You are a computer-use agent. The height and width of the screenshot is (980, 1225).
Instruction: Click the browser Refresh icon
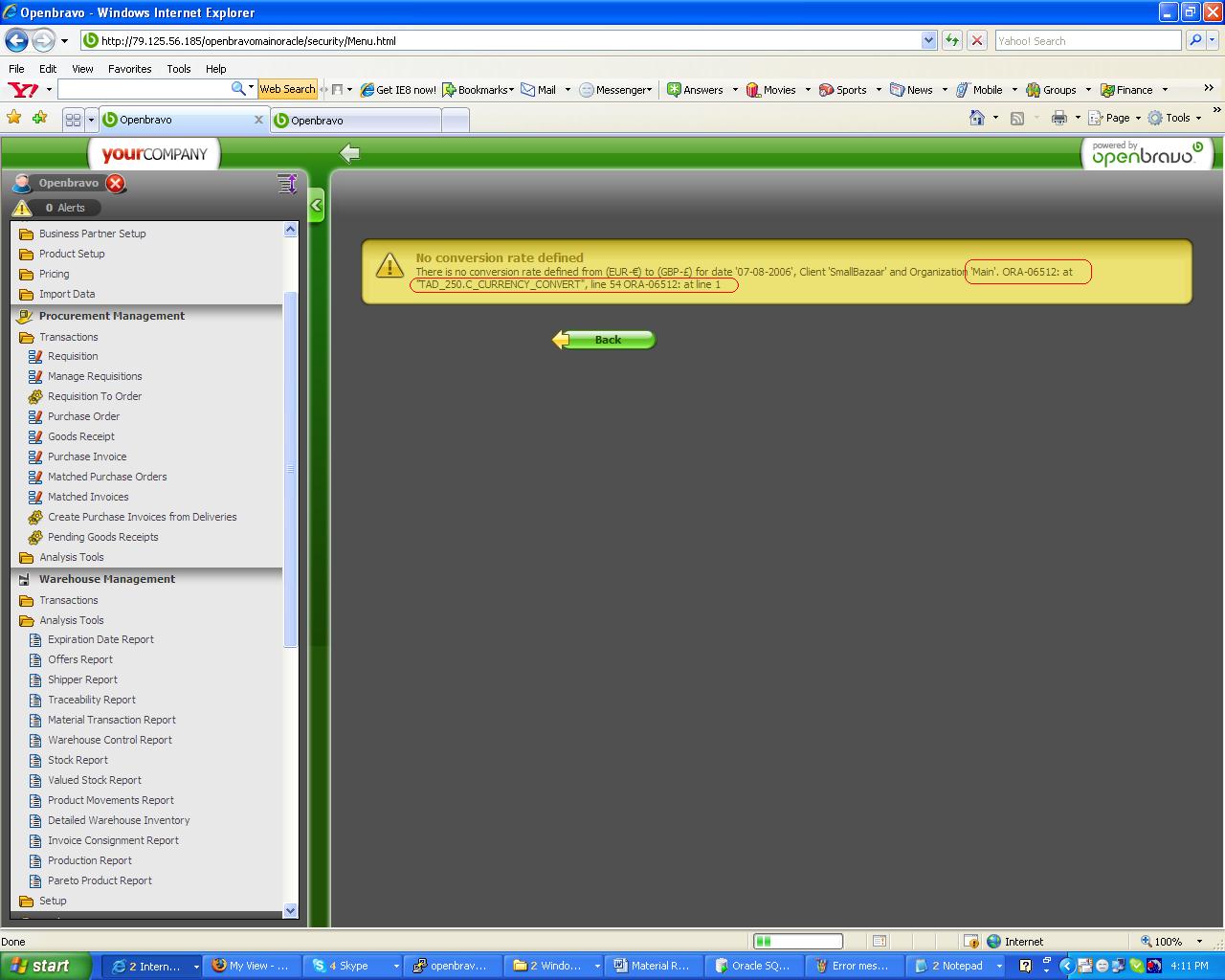[x=952, y=40]
